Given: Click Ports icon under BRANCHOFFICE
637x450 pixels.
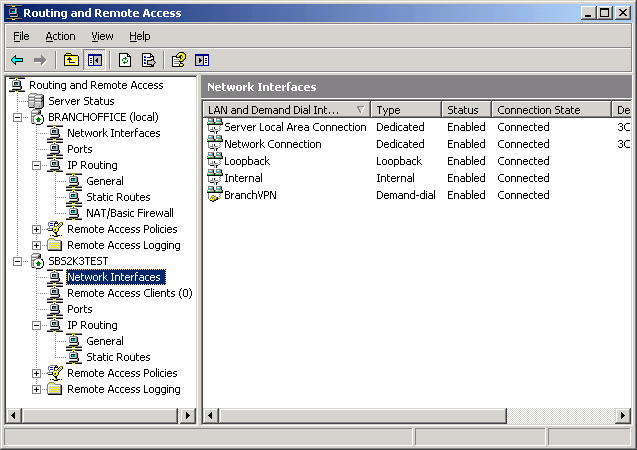Looking at the screenshot, I should (x=55, y=149).
